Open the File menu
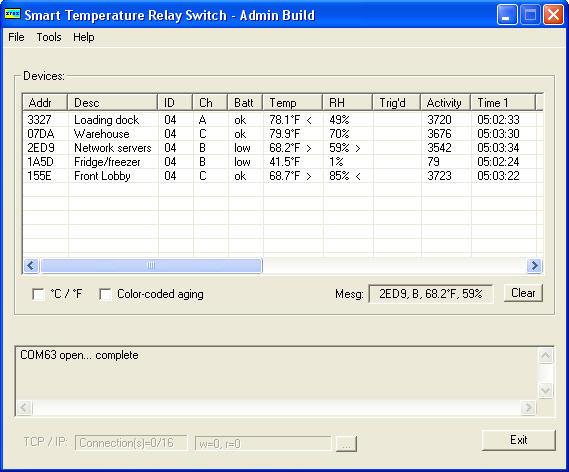The height and width of the screenshot is (472, 569). 16,37
